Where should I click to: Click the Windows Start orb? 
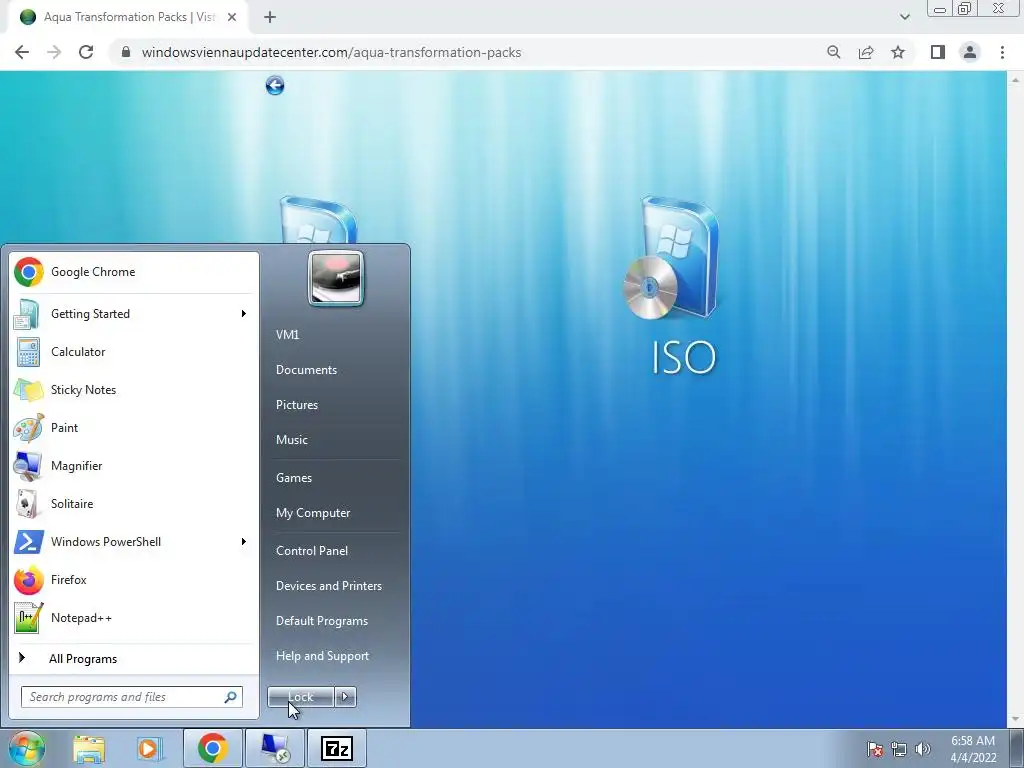[x=27, y=748]
